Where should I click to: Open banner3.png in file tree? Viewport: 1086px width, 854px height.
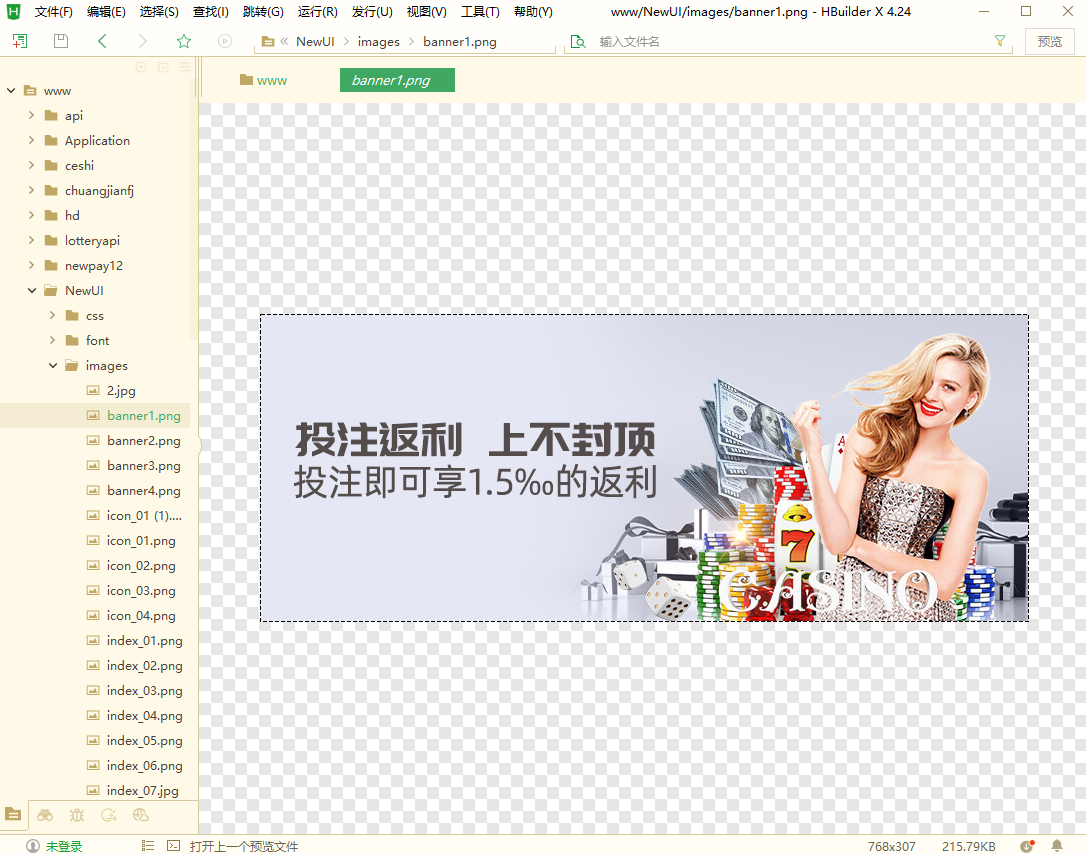(143, 466)
